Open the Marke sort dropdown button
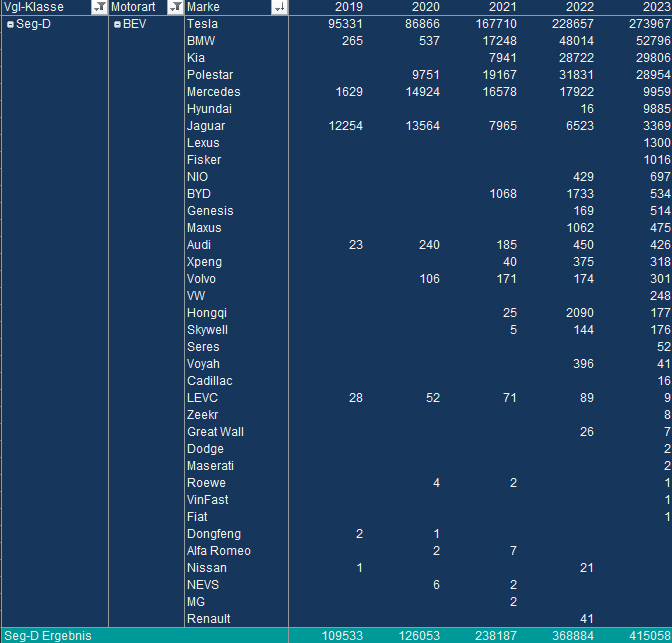 pos(279,7)
